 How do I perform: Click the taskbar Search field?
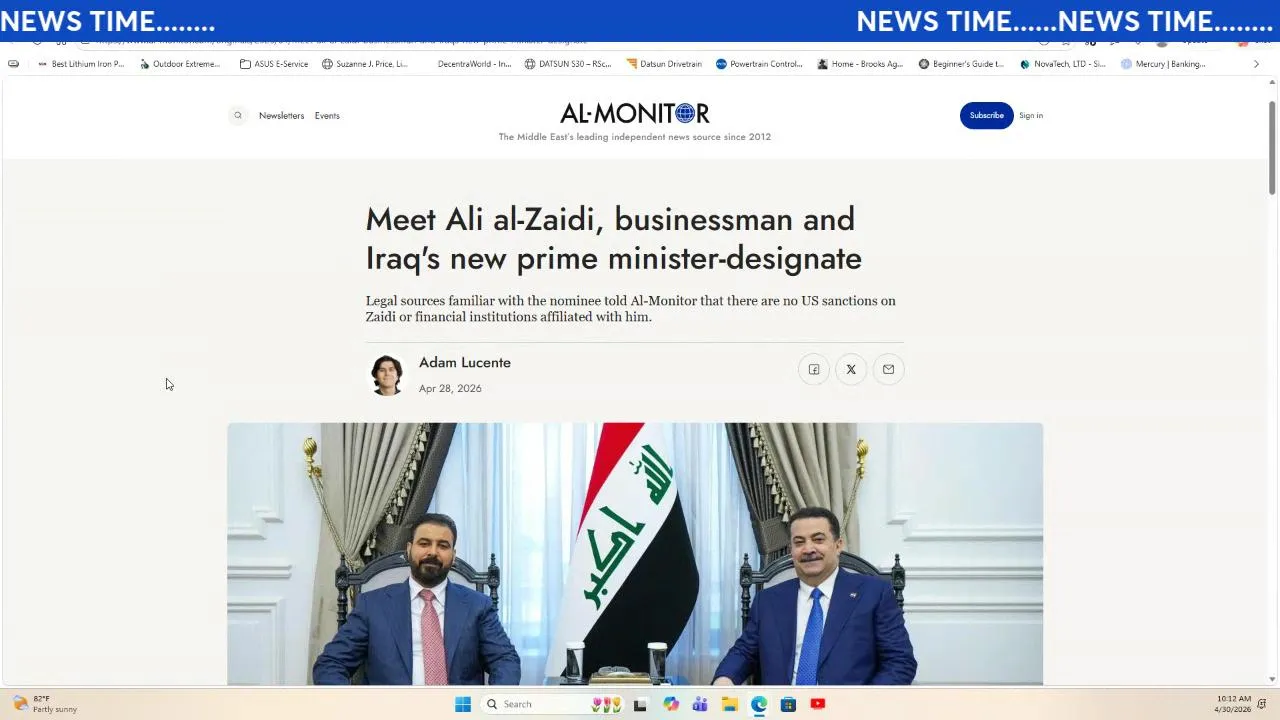point(538,704)
